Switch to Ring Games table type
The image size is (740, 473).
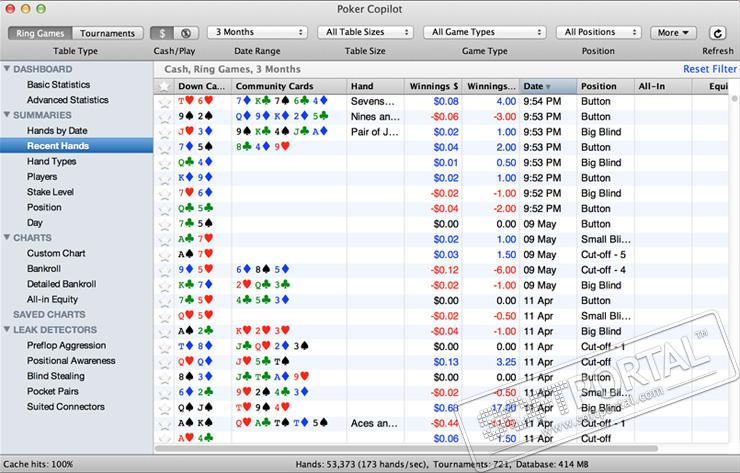coord(40,33)
